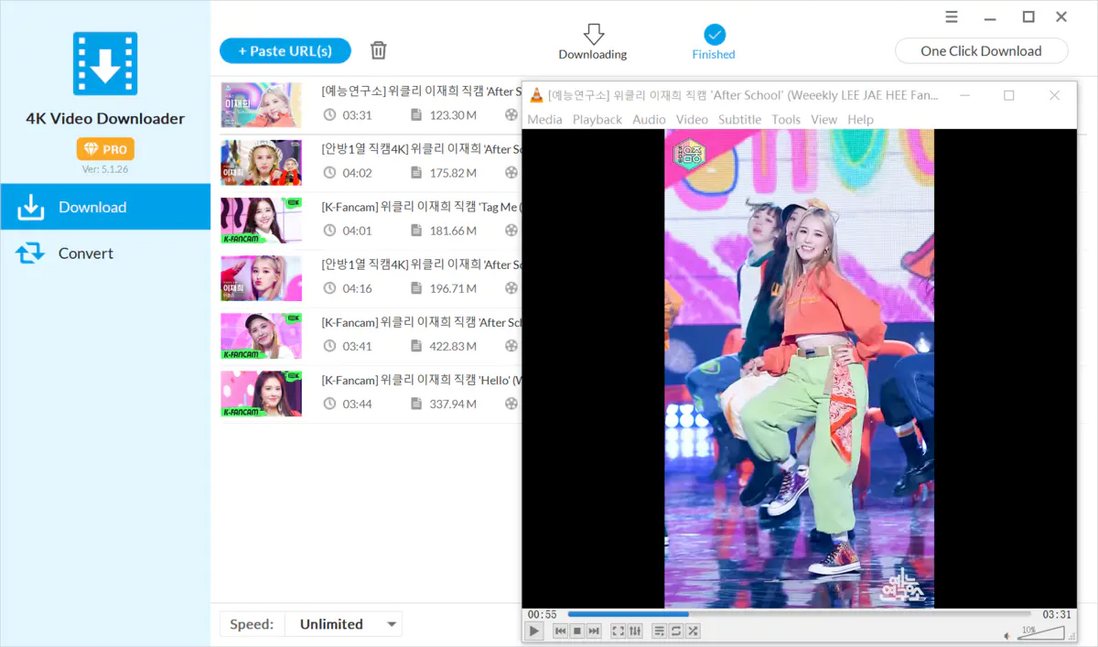
Task: Select Convert in the sidebar
Action: pyautogui.click(x=105, y=253)
